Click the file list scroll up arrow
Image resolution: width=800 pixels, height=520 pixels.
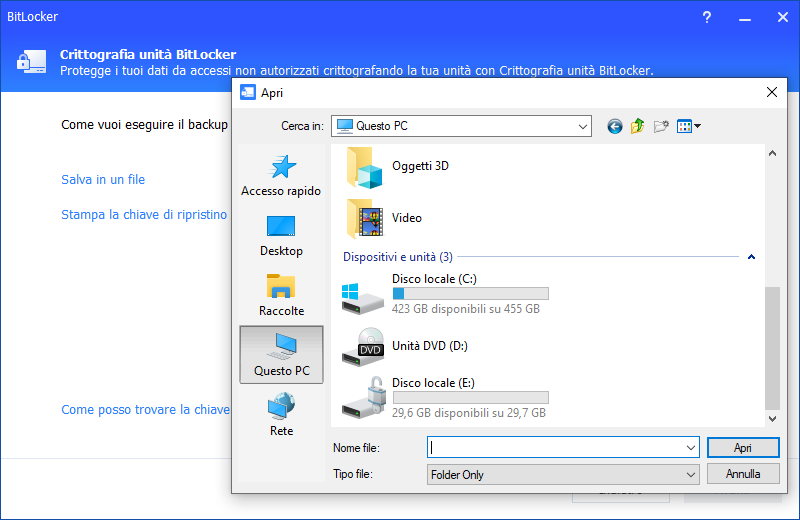click(x=772, y=153)
